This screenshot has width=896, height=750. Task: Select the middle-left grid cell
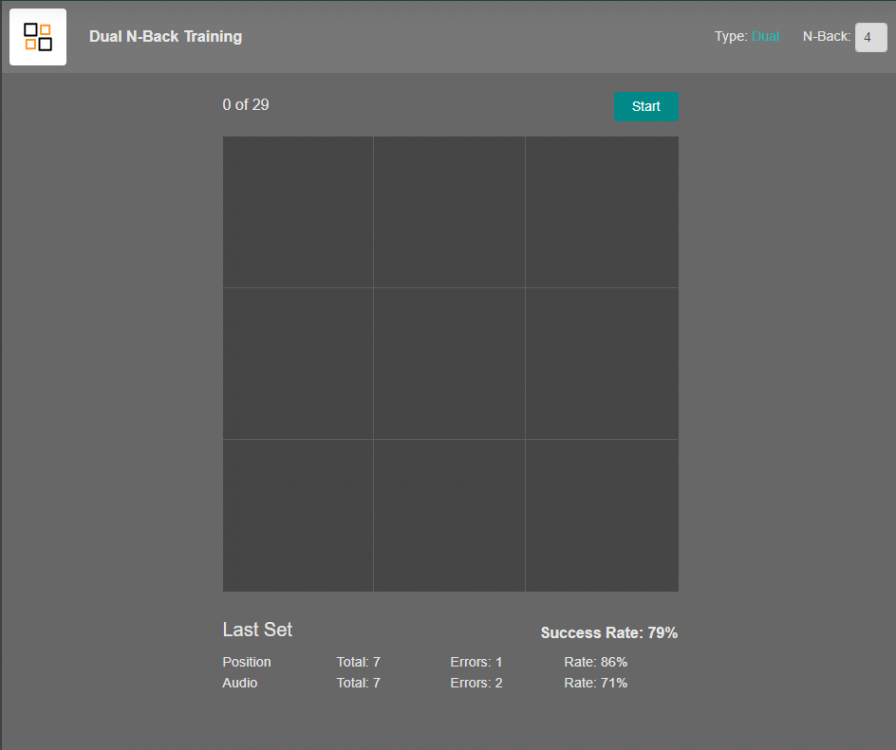(298, 363)
